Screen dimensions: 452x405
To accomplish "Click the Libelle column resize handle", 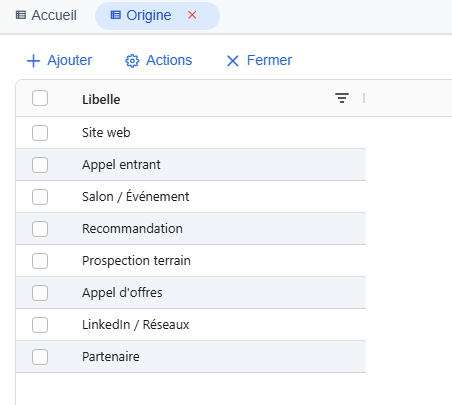I will point(364,98).
